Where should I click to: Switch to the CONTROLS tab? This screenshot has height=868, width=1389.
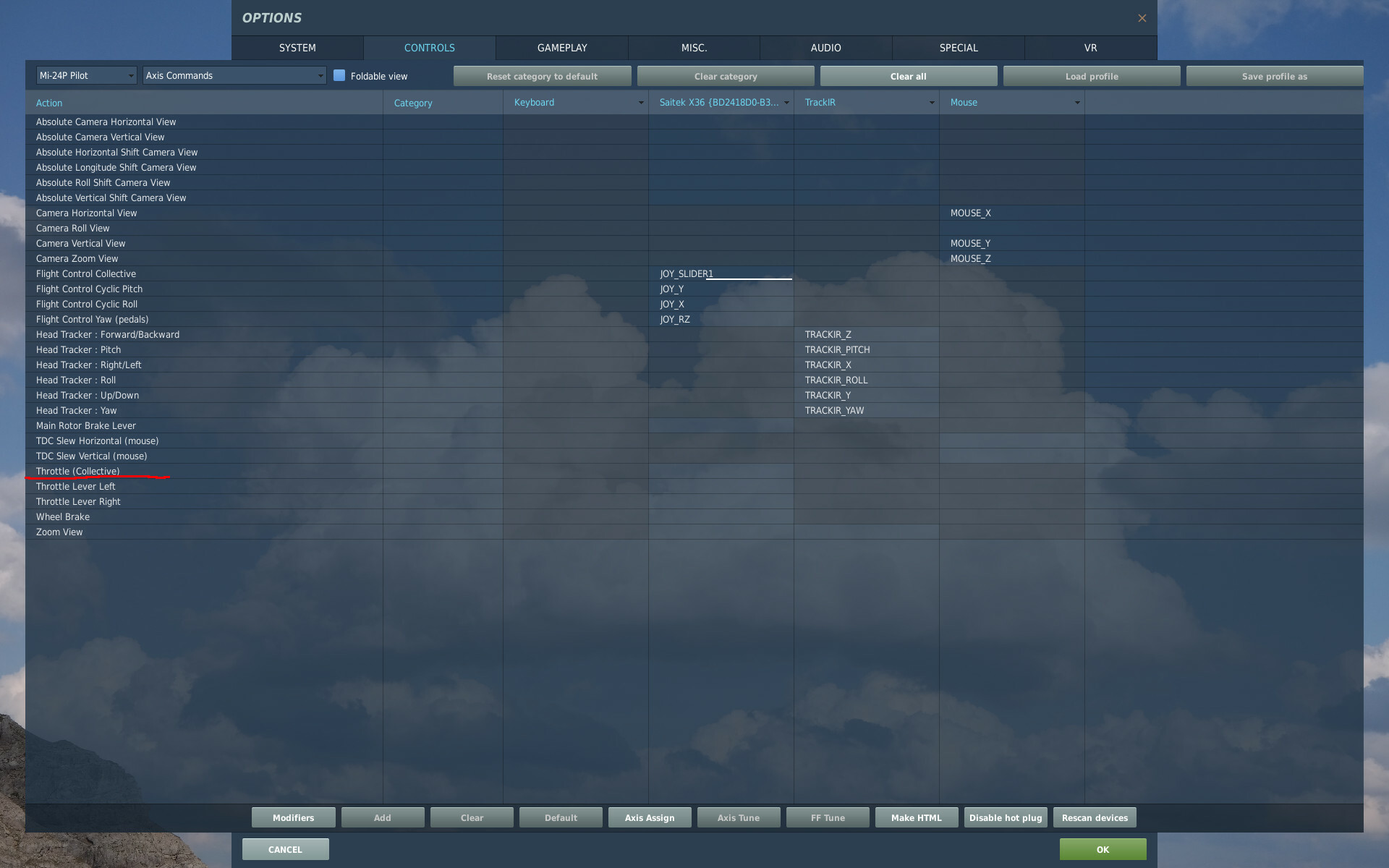(x=430, y=48)
